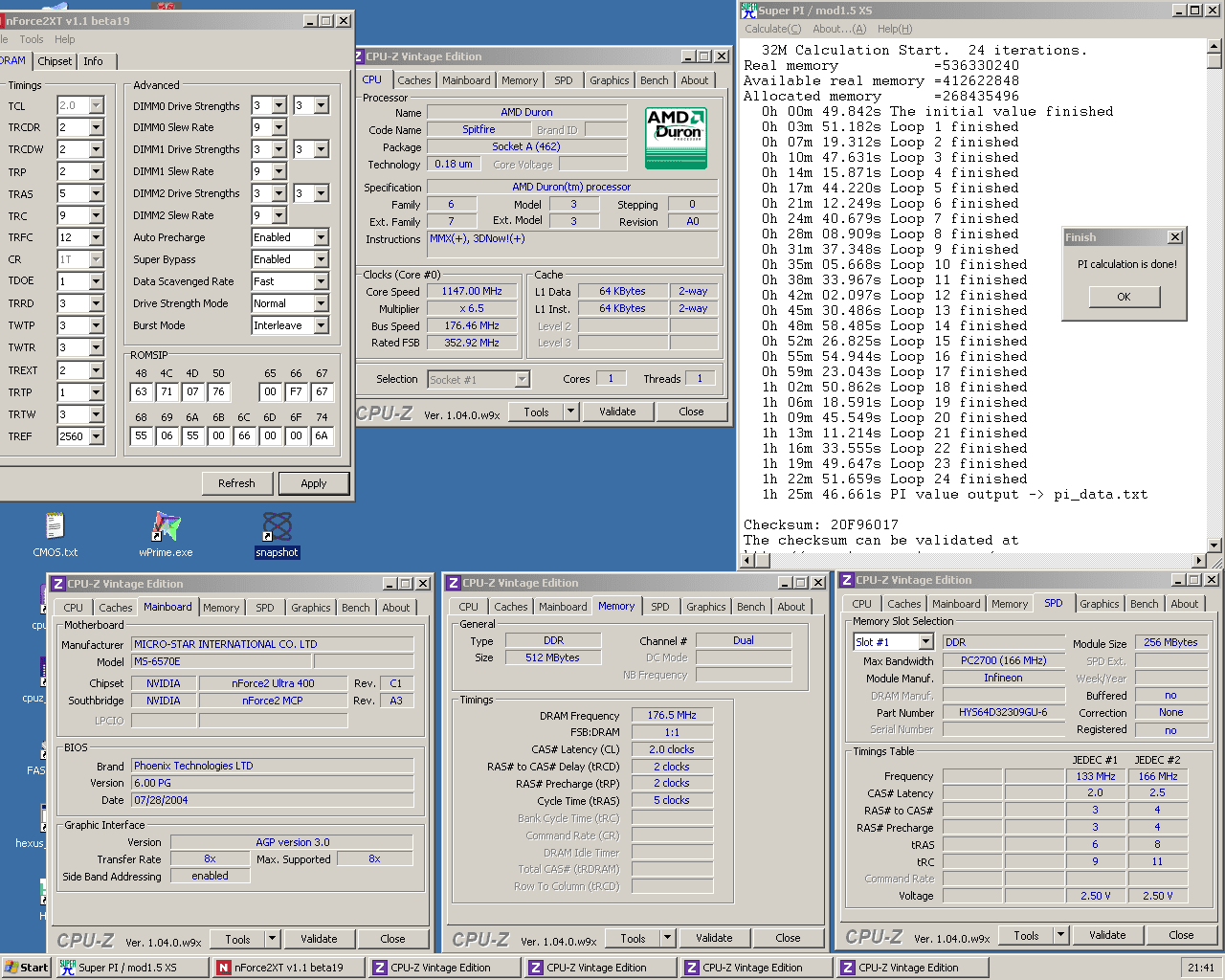This screenshot has height=980, width=1225.
Task: Expand the TRAS timing dropdown
Action: point(96,193)
